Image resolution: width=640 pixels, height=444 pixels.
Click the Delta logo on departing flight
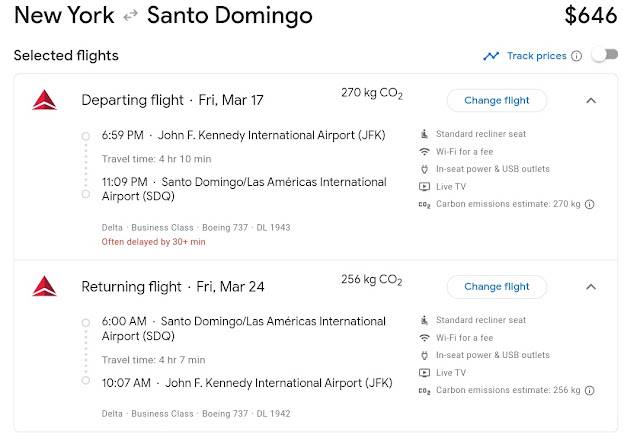44,100
